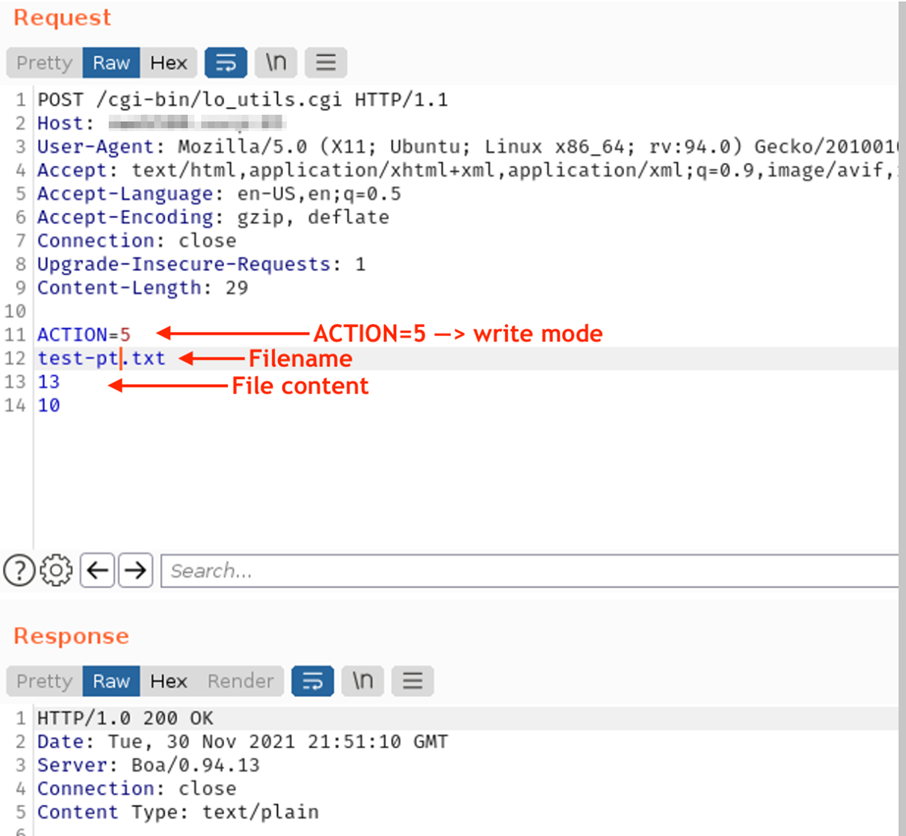Open the Response panel hamburger menu

(x=412, y=681)
